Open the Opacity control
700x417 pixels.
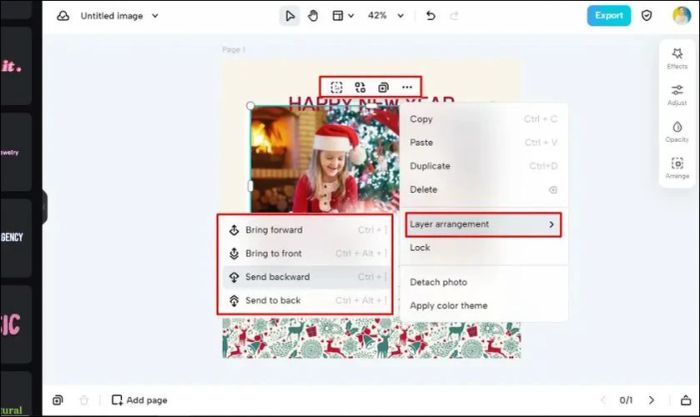pos(677,132)
